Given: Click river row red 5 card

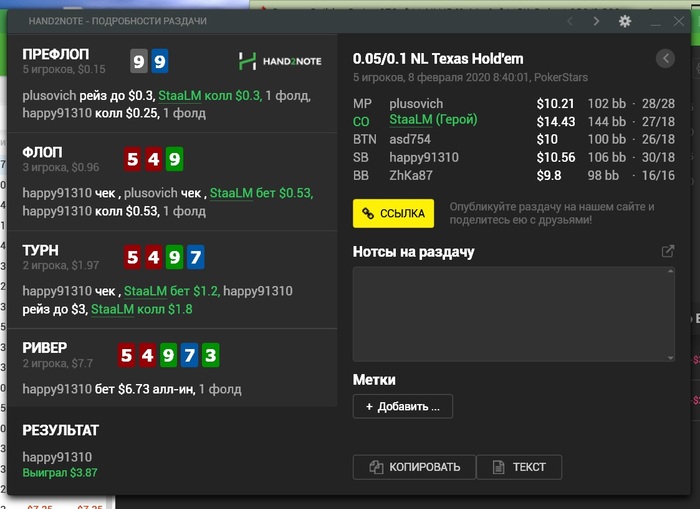Looking at the screenshot, I should (126, 355).
